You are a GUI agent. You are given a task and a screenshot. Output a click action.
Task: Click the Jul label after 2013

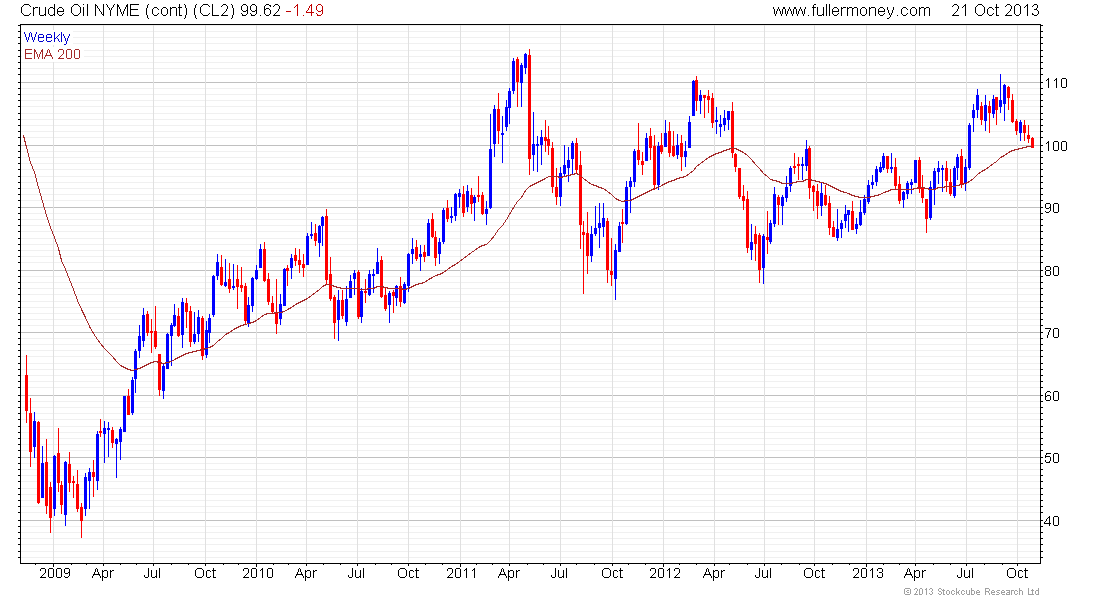[x=965, y=573]
